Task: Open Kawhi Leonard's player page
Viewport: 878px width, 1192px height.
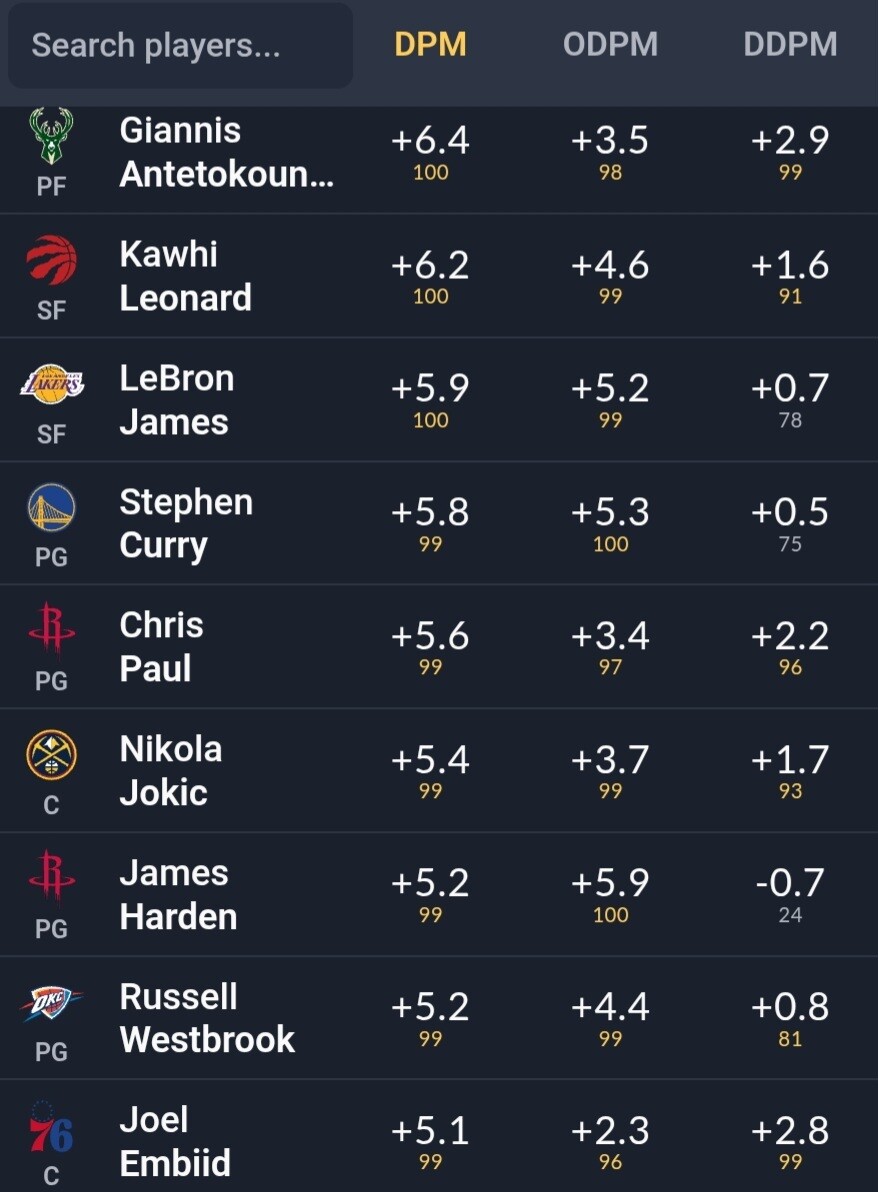Action: (185, 276)
